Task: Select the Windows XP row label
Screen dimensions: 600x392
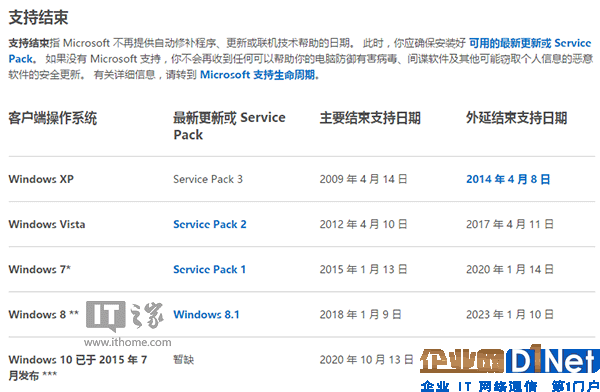Action: [x=41, y=179]
